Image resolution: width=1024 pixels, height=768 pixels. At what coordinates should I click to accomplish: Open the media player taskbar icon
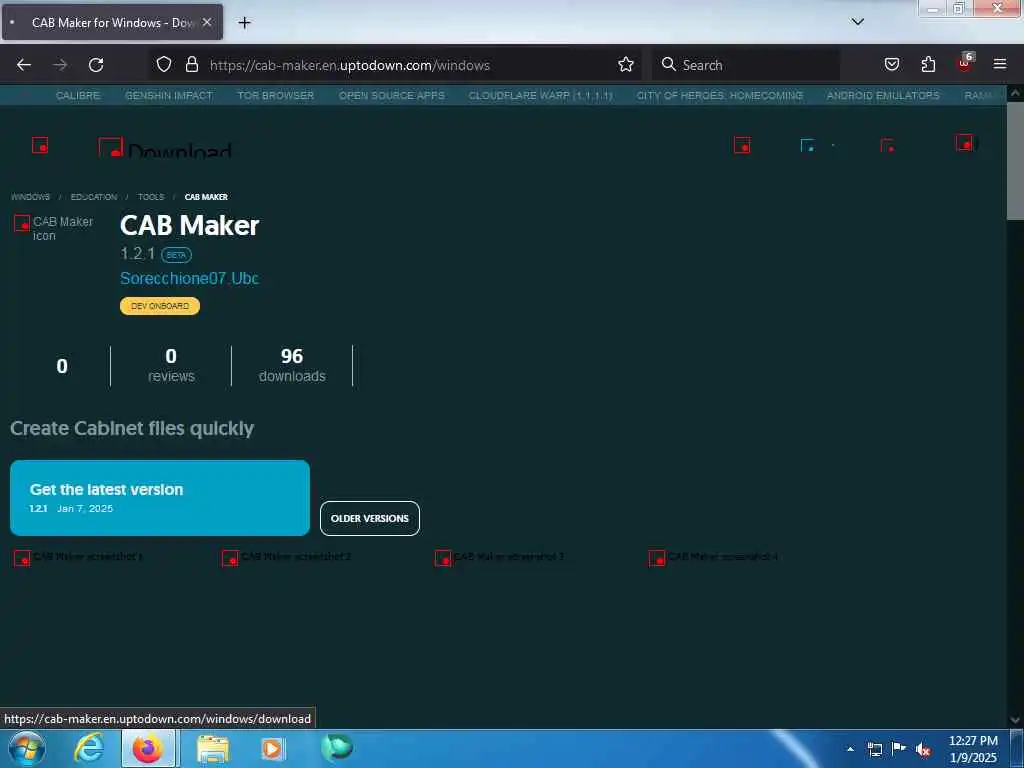(272, 748)
